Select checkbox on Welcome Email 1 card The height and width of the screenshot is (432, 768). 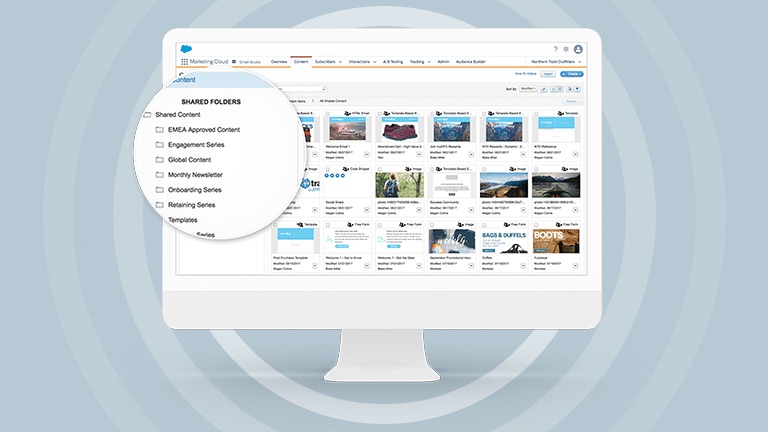(327, 115)
